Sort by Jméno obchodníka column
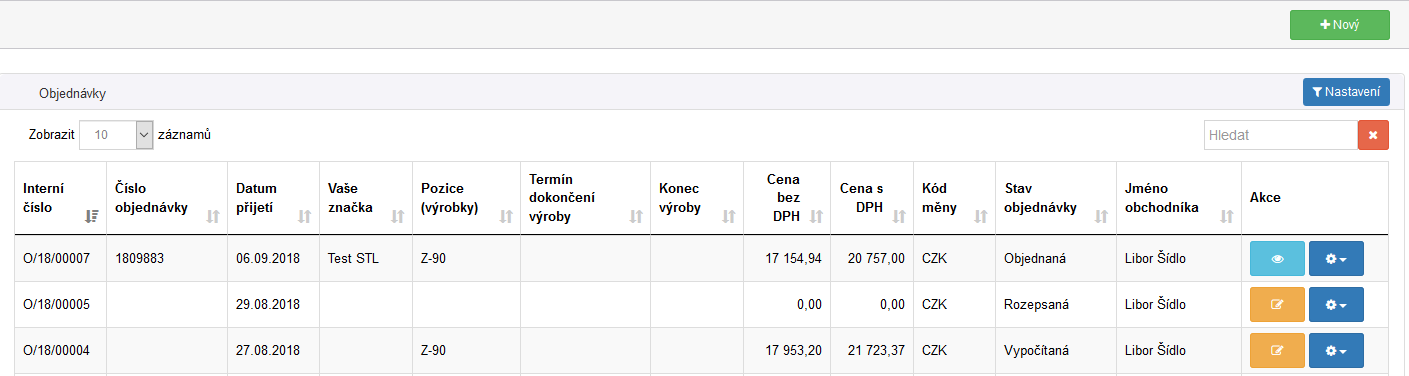Screen dimensions: 1409x376 [x=1179, y=198]
